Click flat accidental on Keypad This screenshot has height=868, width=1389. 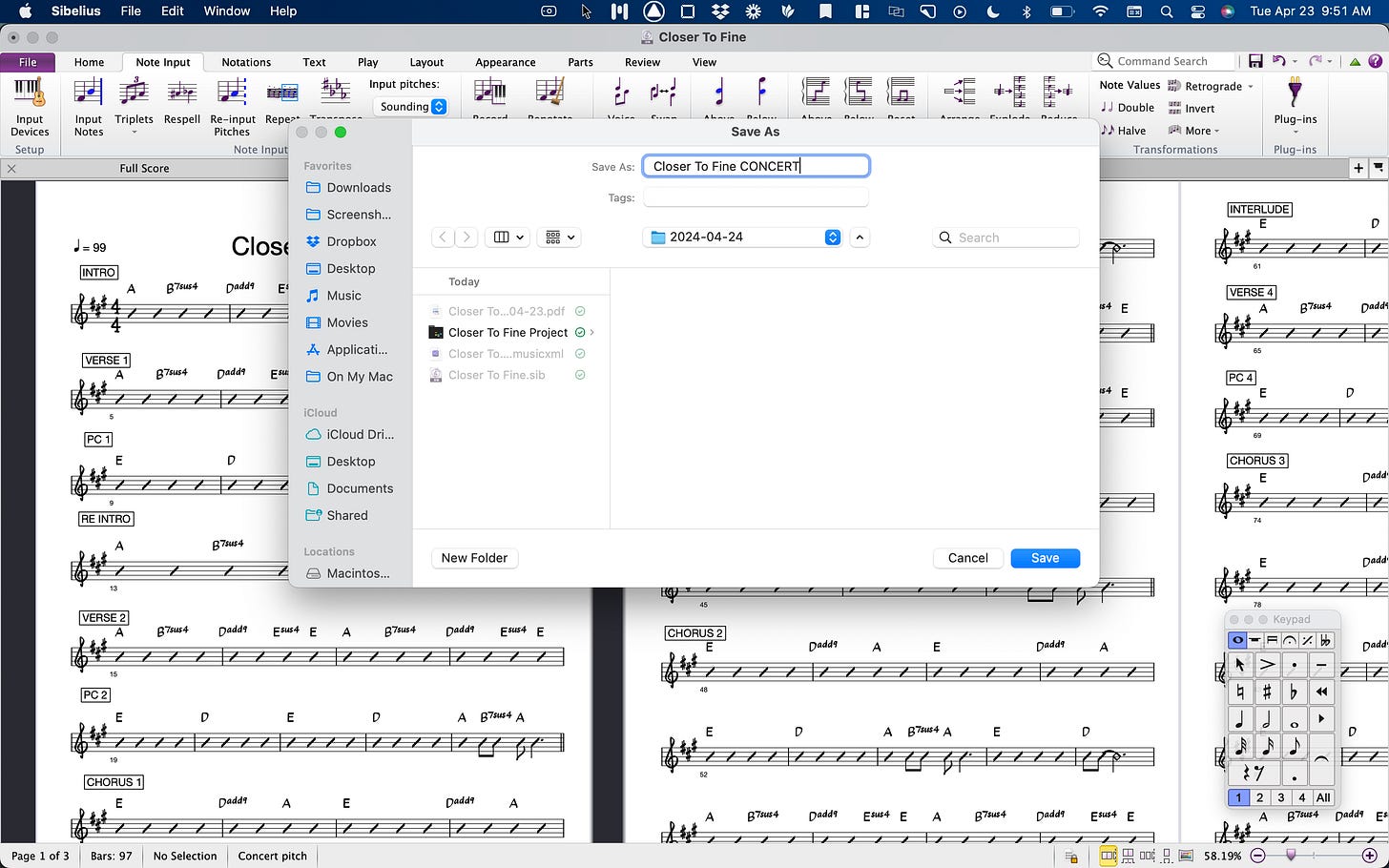[1295, 692]
